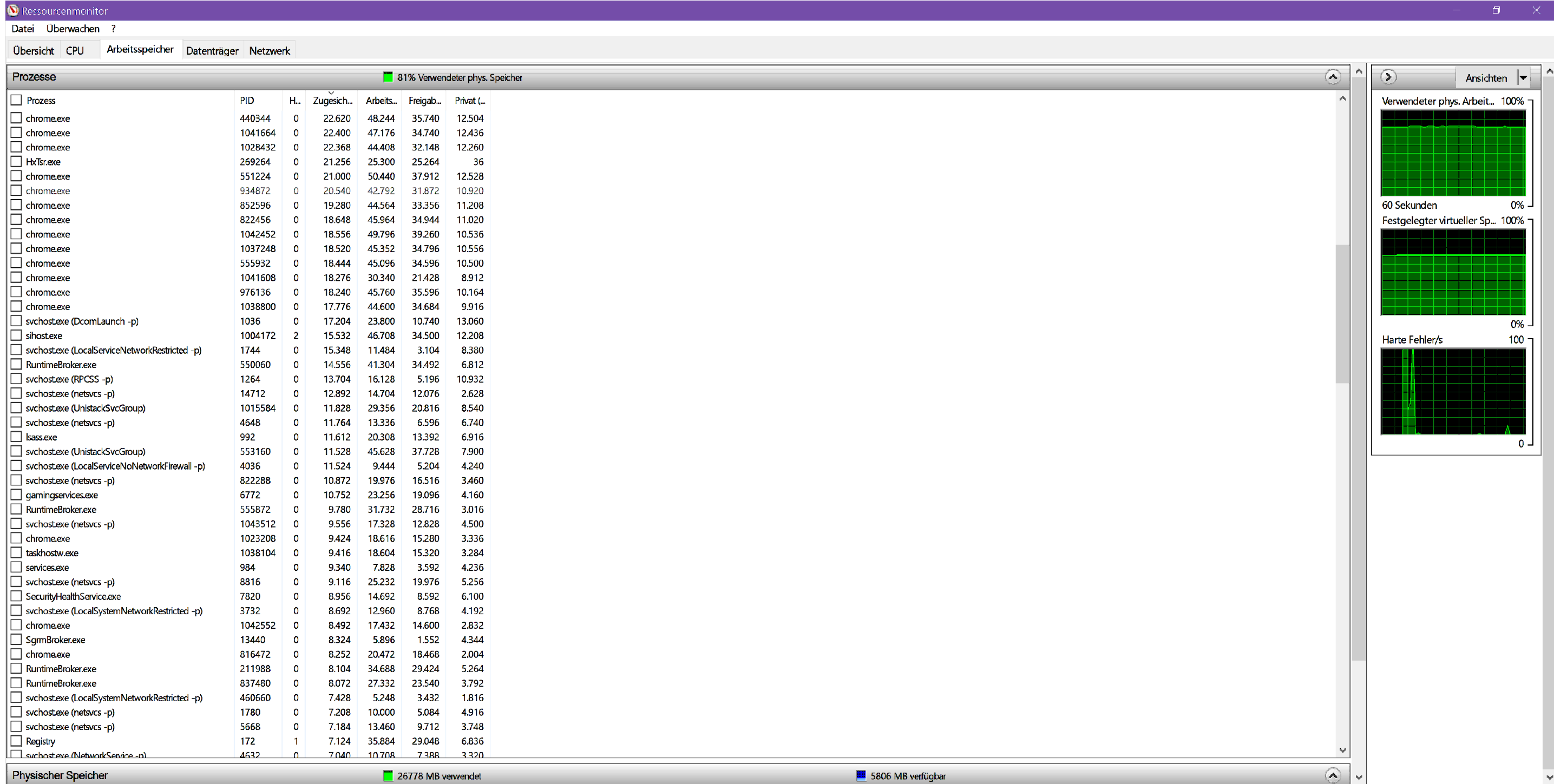Check the select-all Prozess header checkbox

(16, 100)
